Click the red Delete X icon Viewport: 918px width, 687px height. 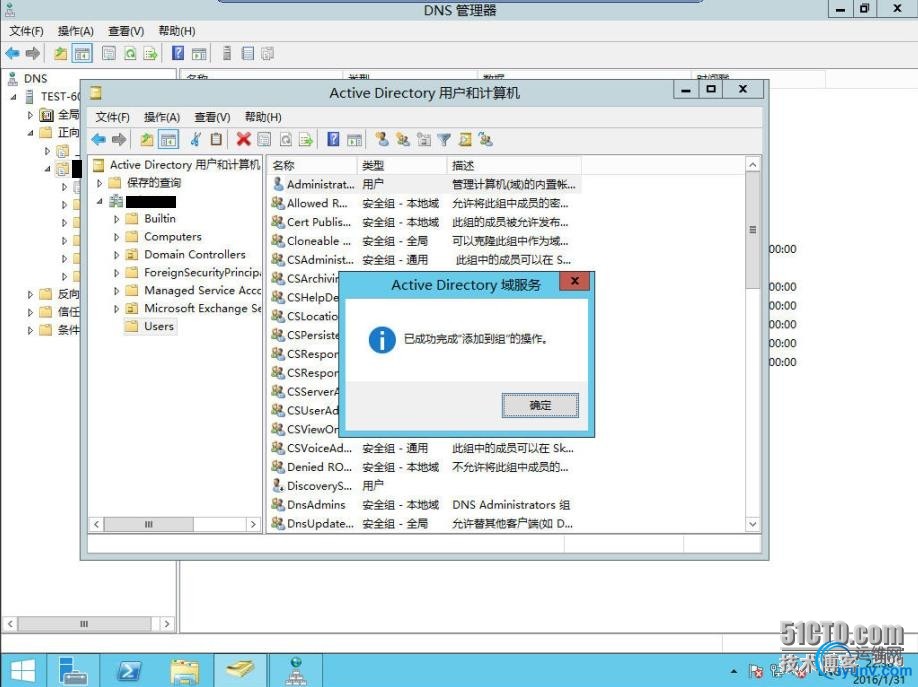(x=244, y=139)
